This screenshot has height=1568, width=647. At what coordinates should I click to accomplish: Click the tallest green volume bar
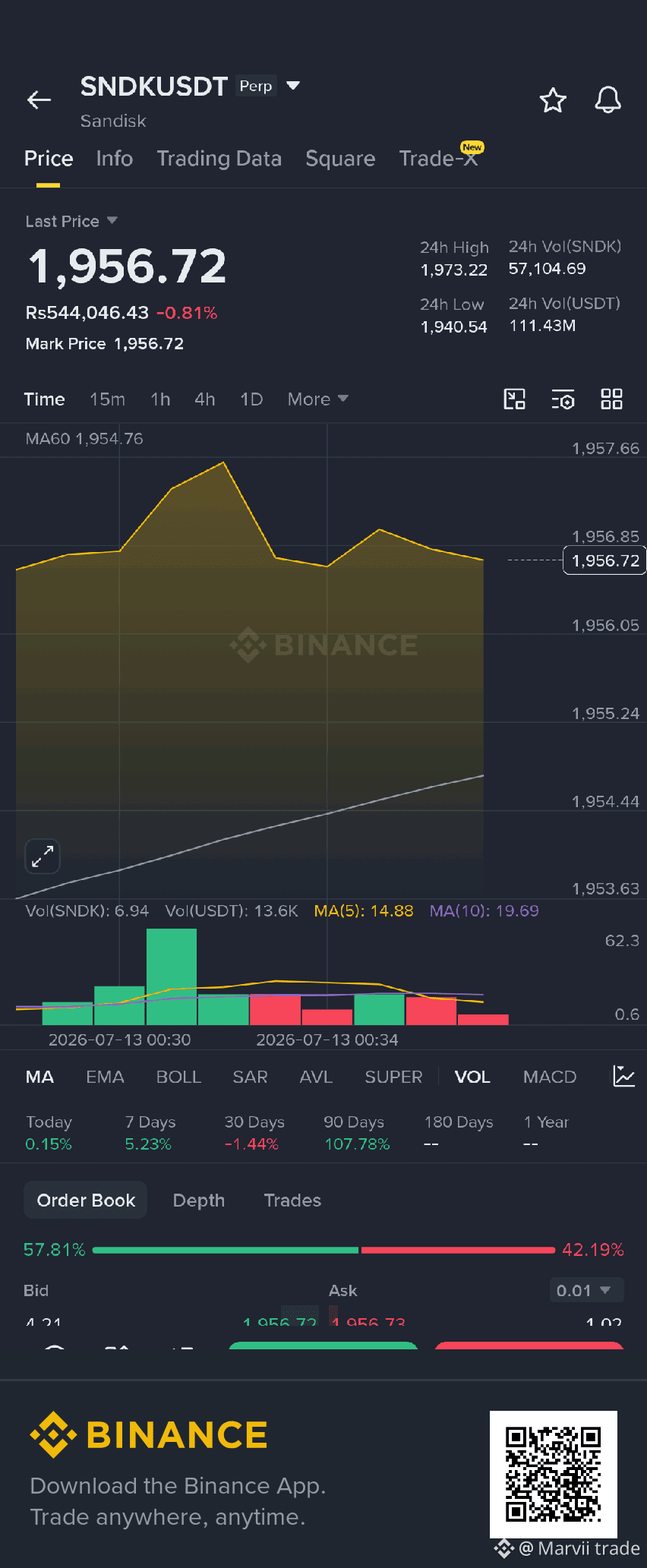(172, 976)
